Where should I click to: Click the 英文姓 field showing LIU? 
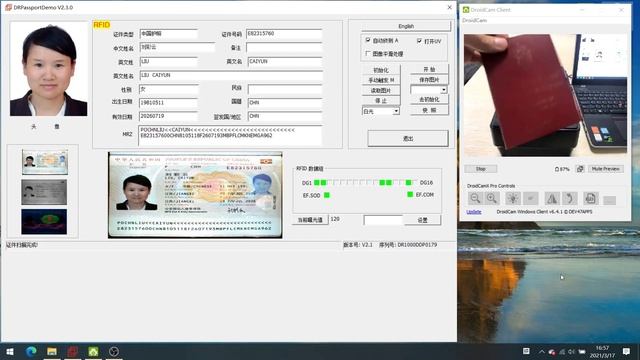pos(169,61)
